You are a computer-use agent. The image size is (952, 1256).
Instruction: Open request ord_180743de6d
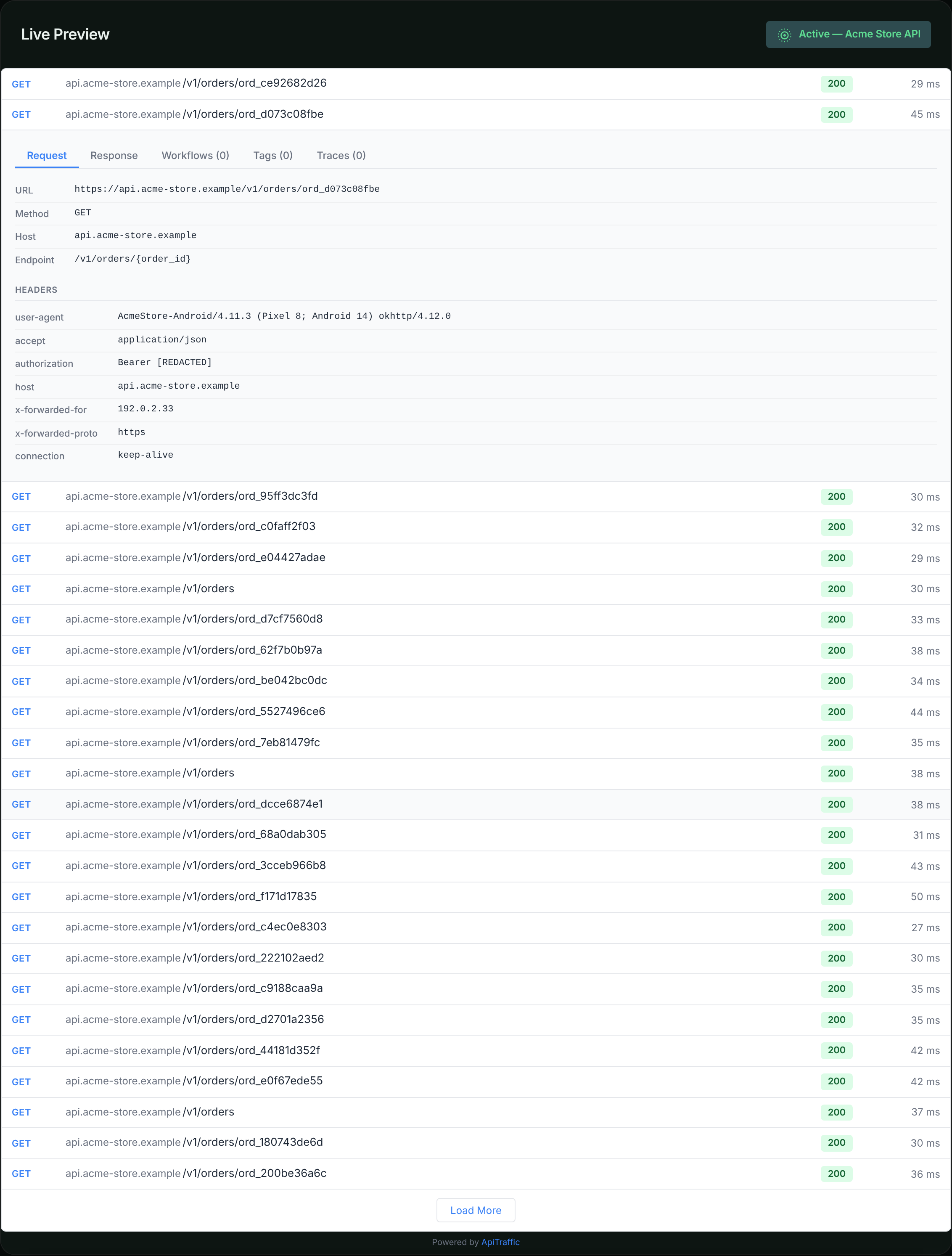coord(476,1142)
